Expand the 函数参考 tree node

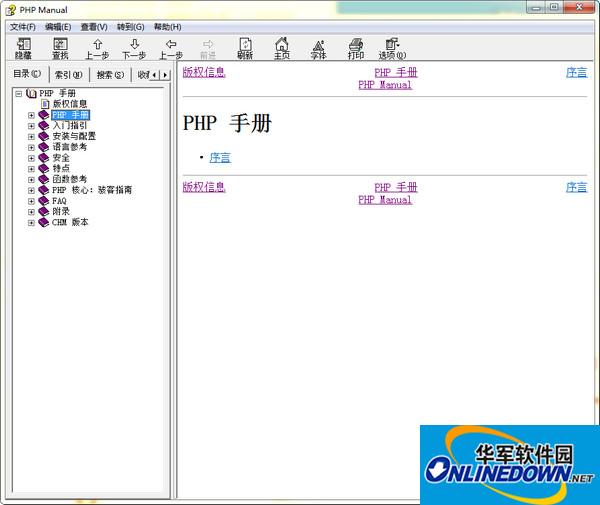pos(31,179)
